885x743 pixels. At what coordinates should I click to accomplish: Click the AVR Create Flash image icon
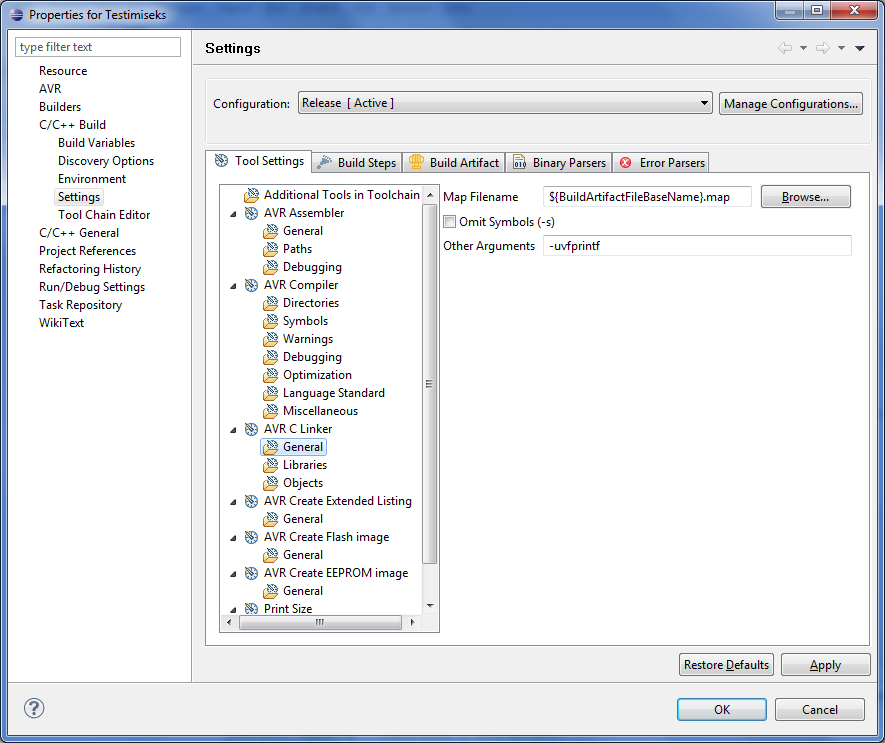(251, 537)
